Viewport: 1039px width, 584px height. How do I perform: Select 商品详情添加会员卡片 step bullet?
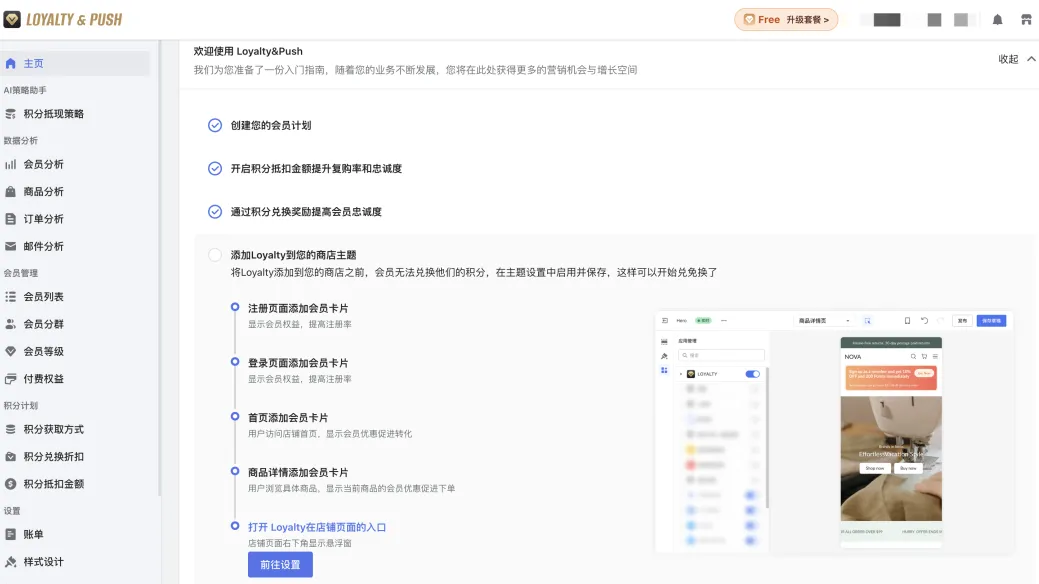(235, 471)
